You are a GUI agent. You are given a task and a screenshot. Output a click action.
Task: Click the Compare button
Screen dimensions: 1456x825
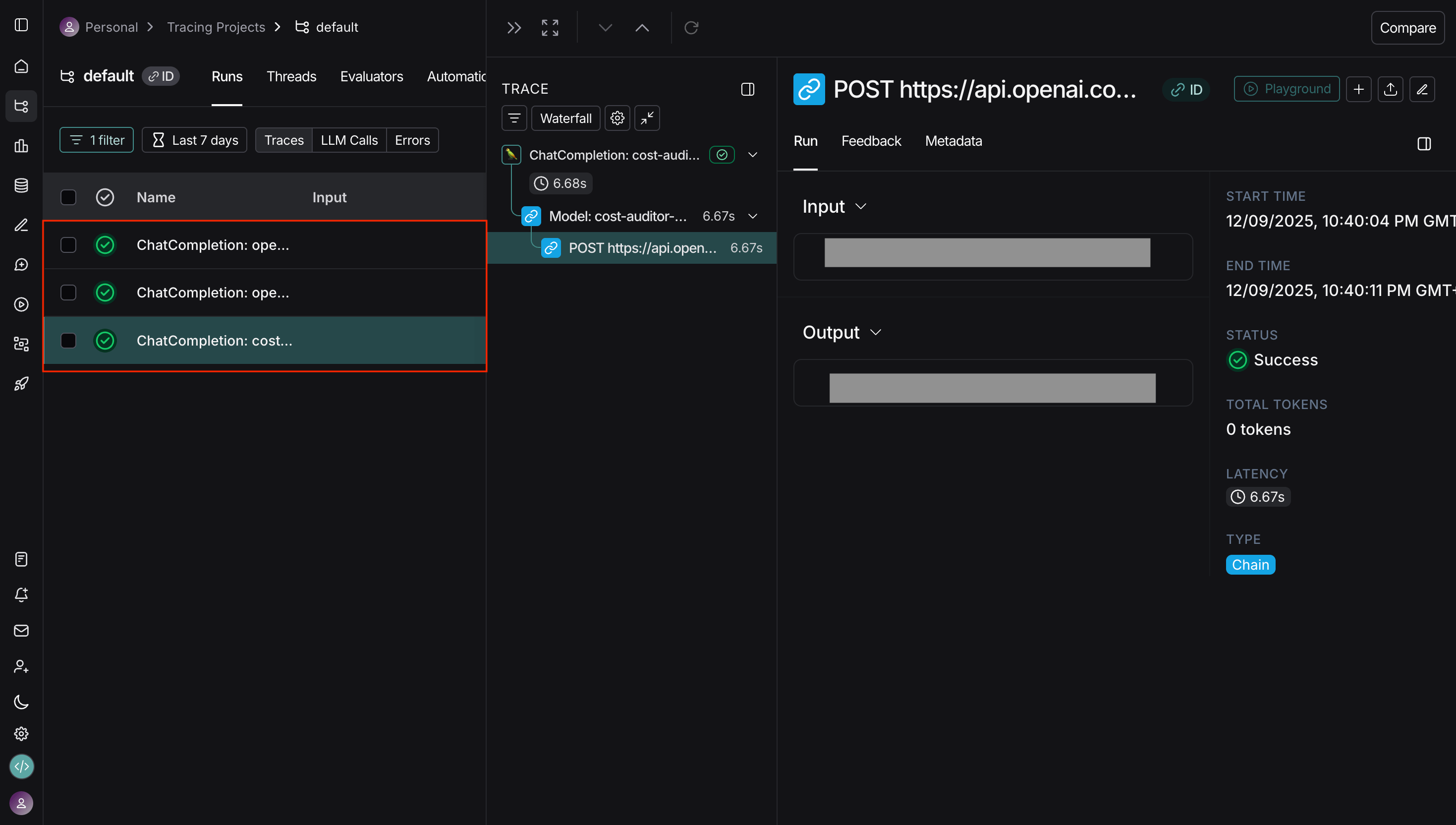point(1407,27)
